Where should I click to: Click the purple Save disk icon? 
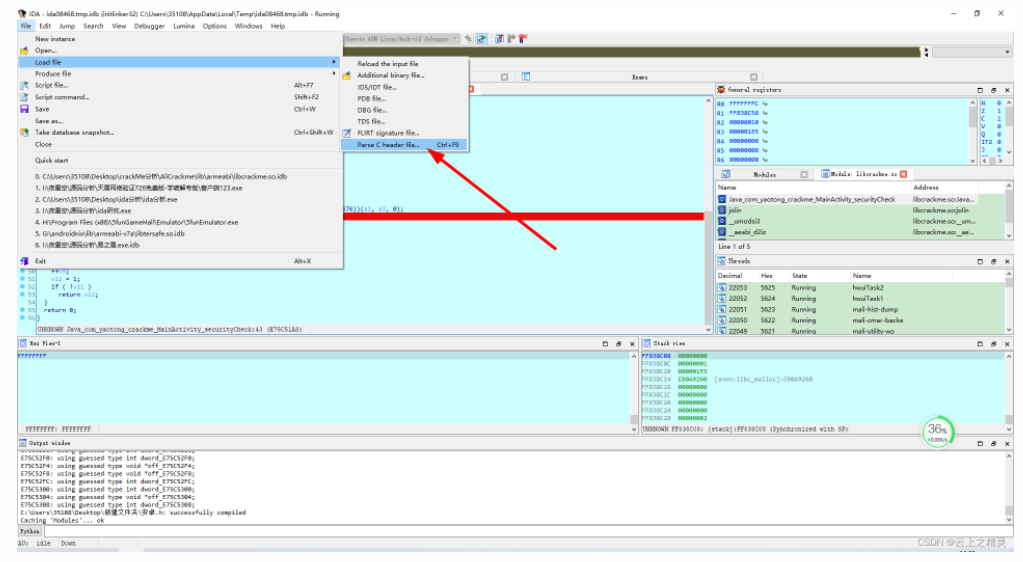pos(24,109)
